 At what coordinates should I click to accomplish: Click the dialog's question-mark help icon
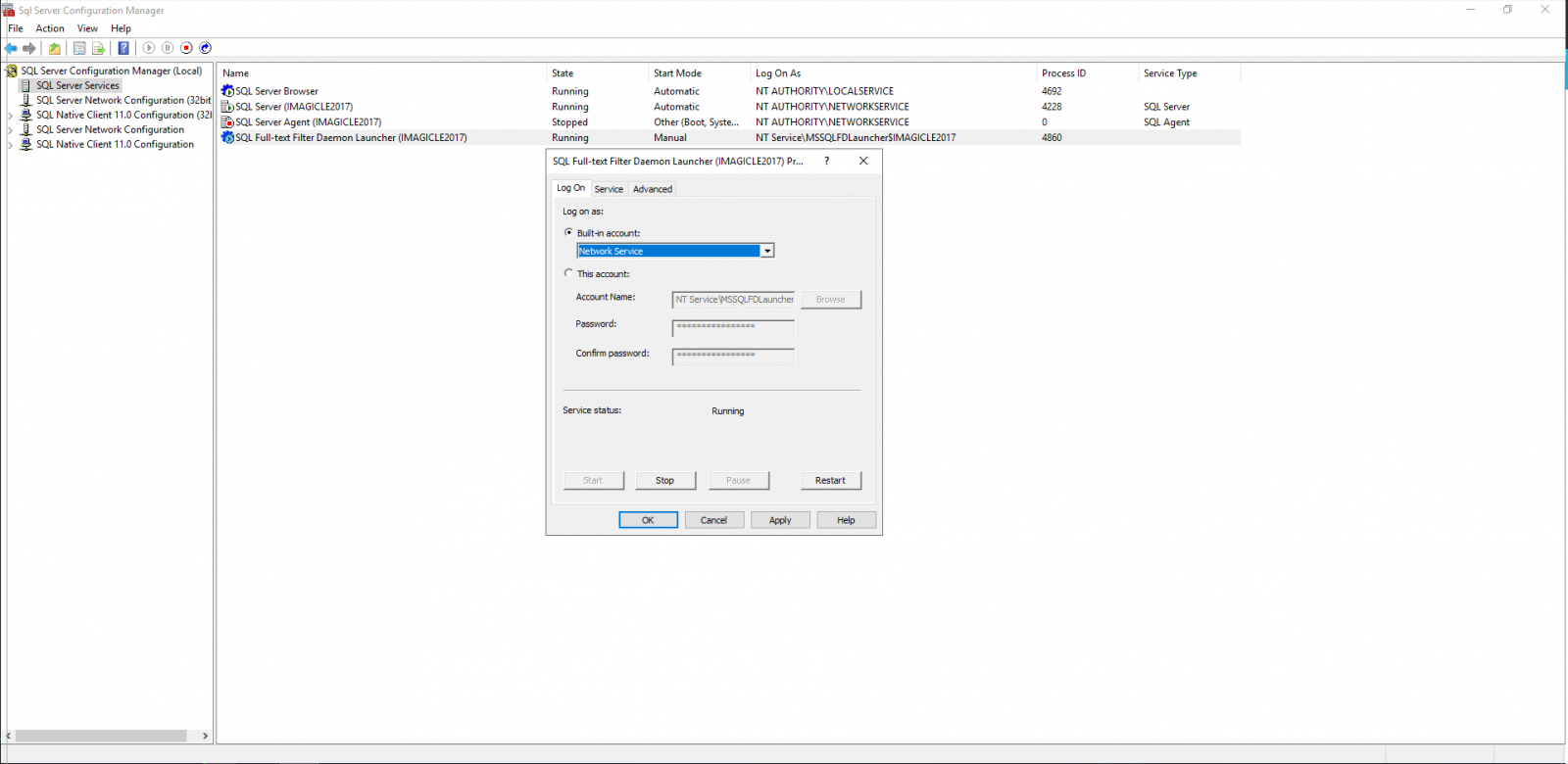(826, 161)
